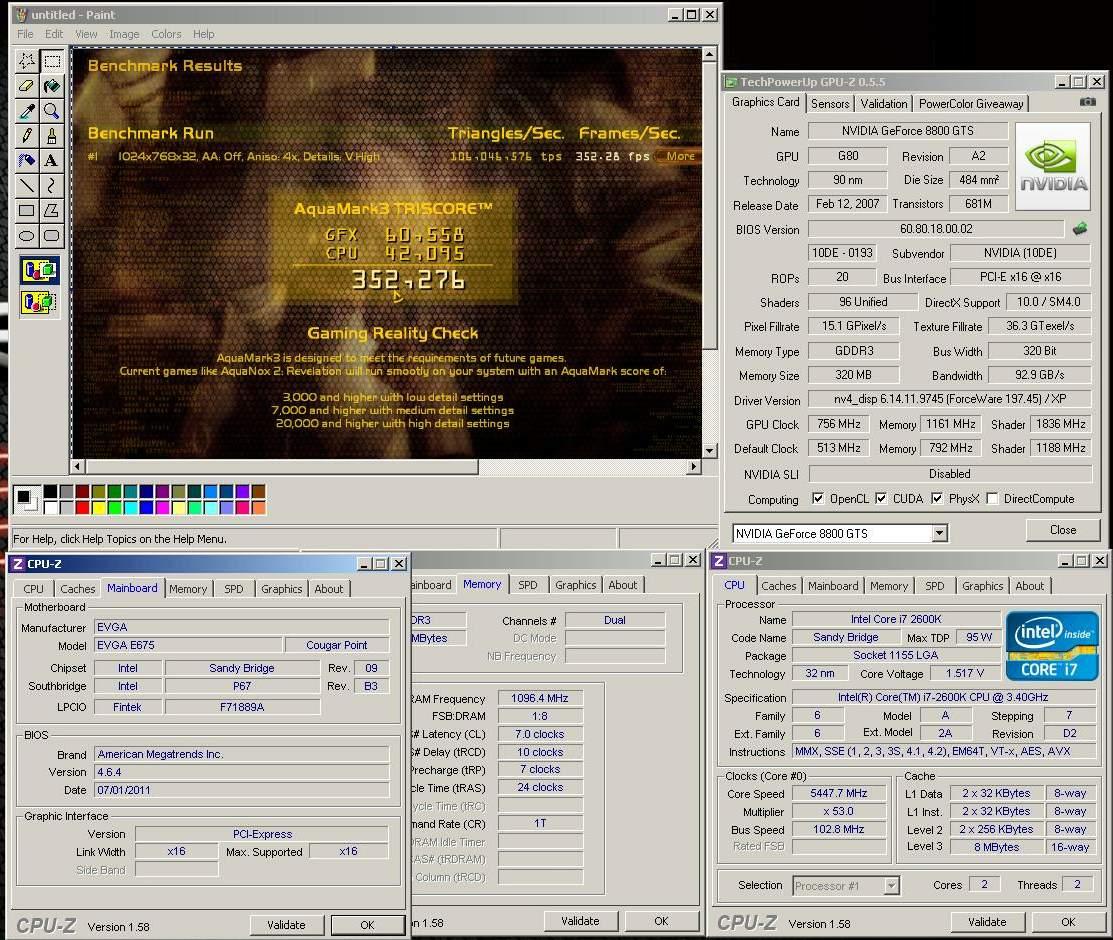Choose the straight Line tool
The width and height of the screenshot is (1113, 940).
[x=26, y=185]
